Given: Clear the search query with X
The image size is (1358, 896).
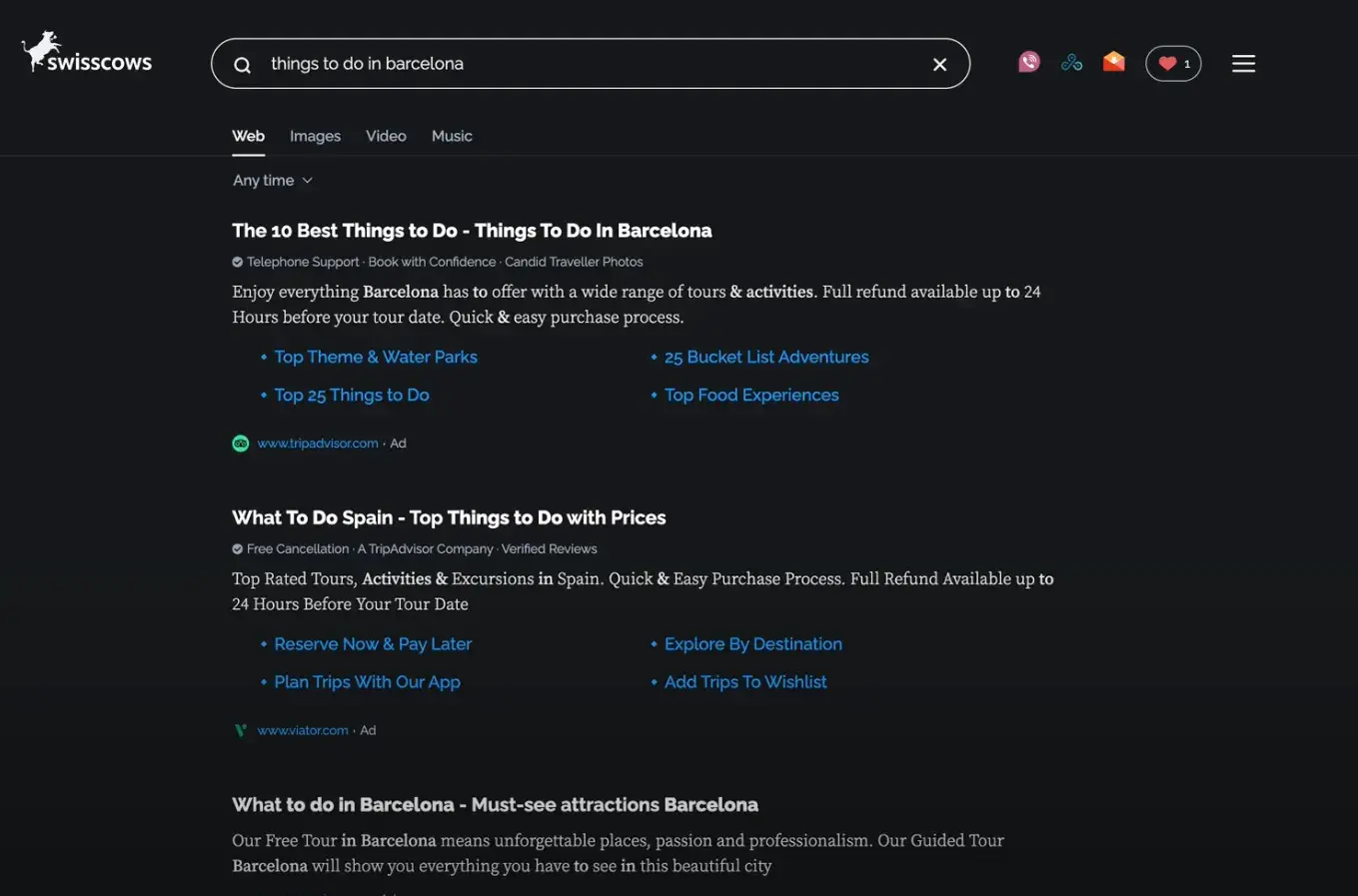Looking at the screenshot, I should [x=939, y=65].
